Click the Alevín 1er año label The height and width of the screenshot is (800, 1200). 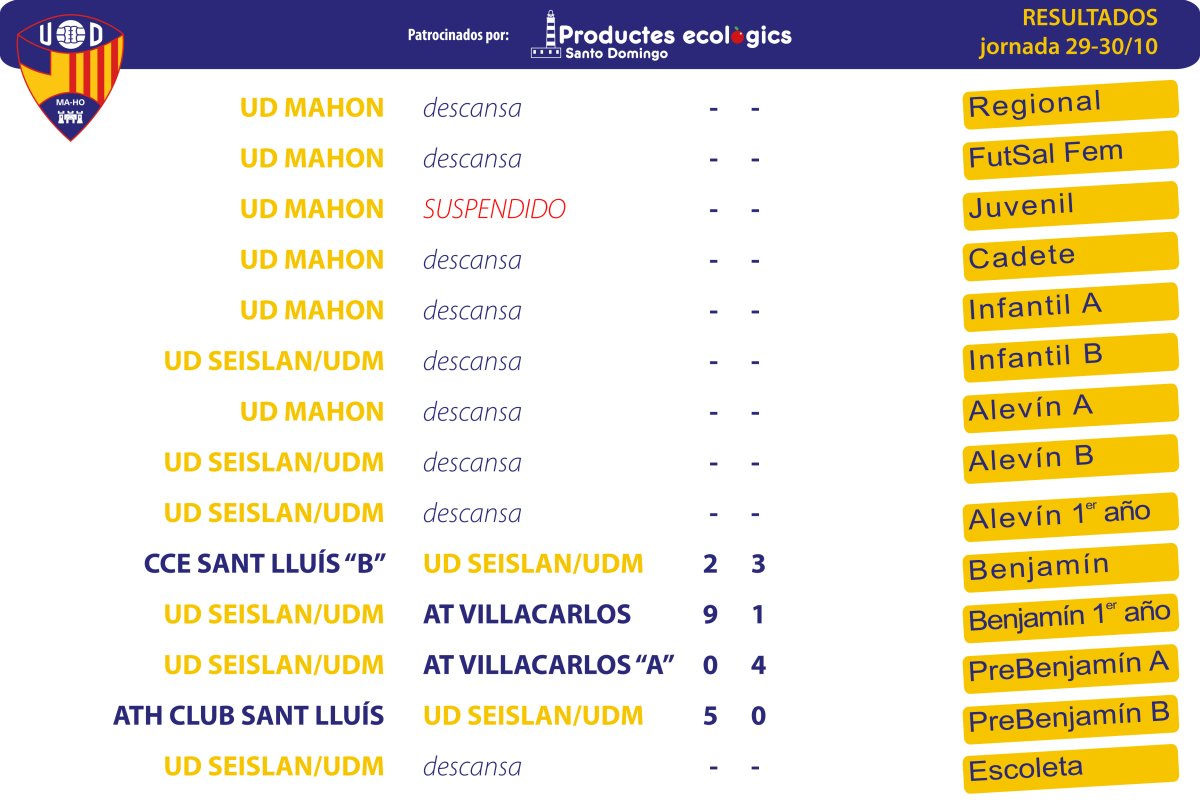click(x=1071, y=516)
